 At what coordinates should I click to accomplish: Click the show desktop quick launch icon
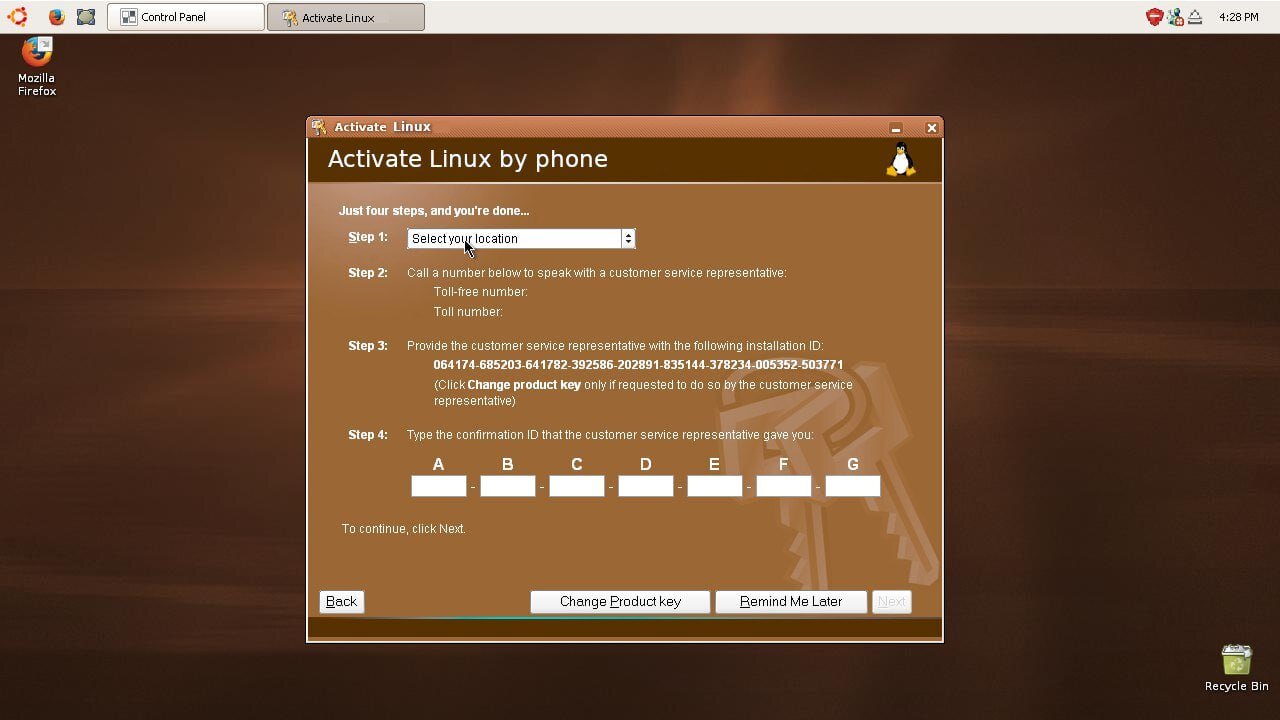(x=86, y=17)
